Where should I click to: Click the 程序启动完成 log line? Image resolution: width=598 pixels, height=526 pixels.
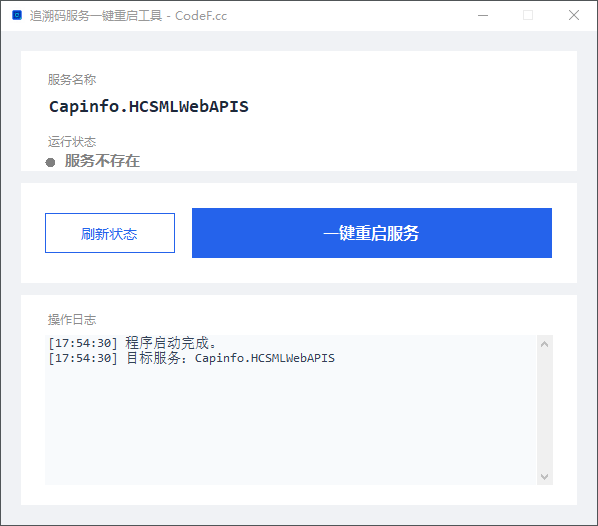click(132, 343)
